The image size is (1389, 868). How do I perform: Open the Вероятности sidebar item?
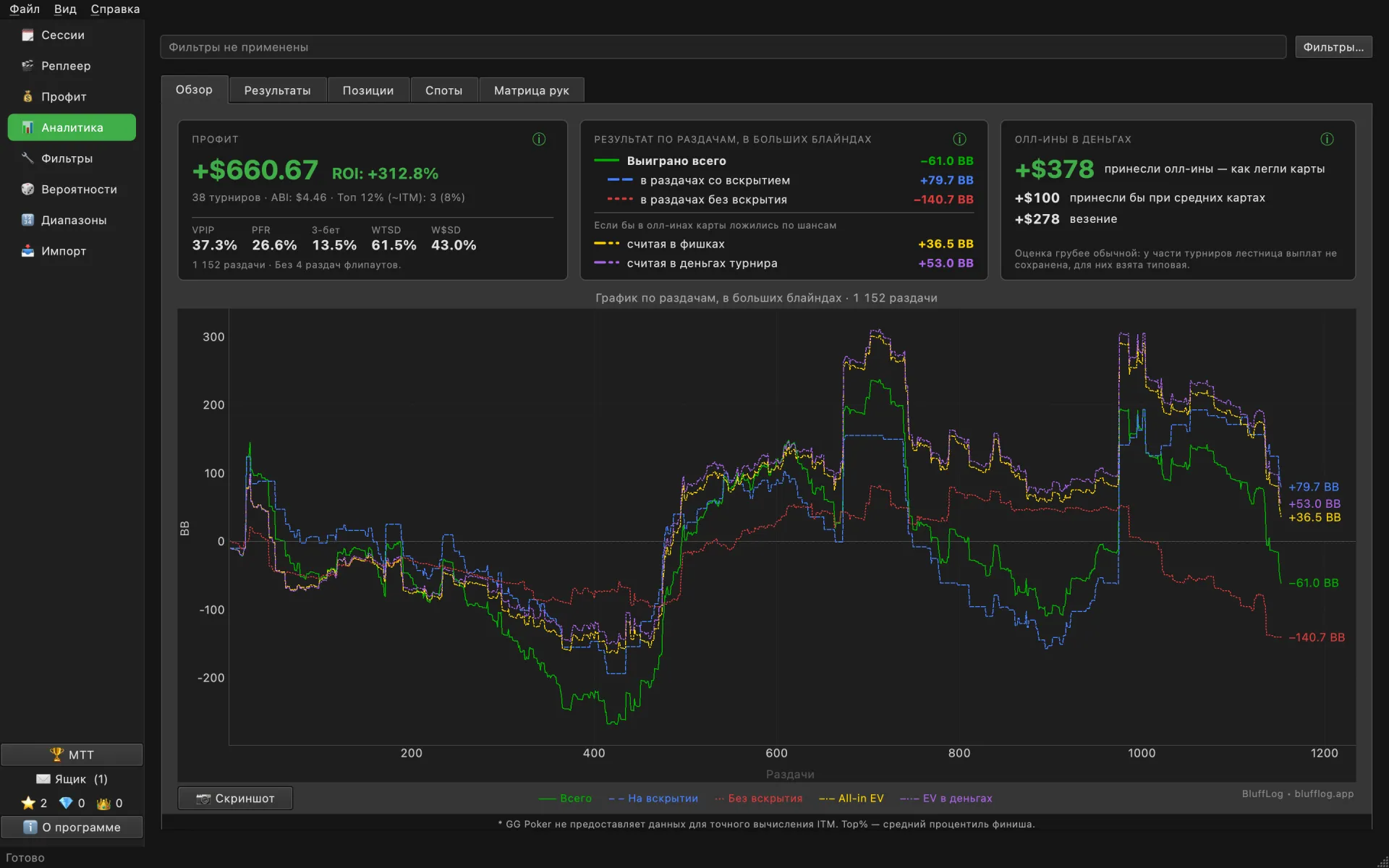click(72, 190)
